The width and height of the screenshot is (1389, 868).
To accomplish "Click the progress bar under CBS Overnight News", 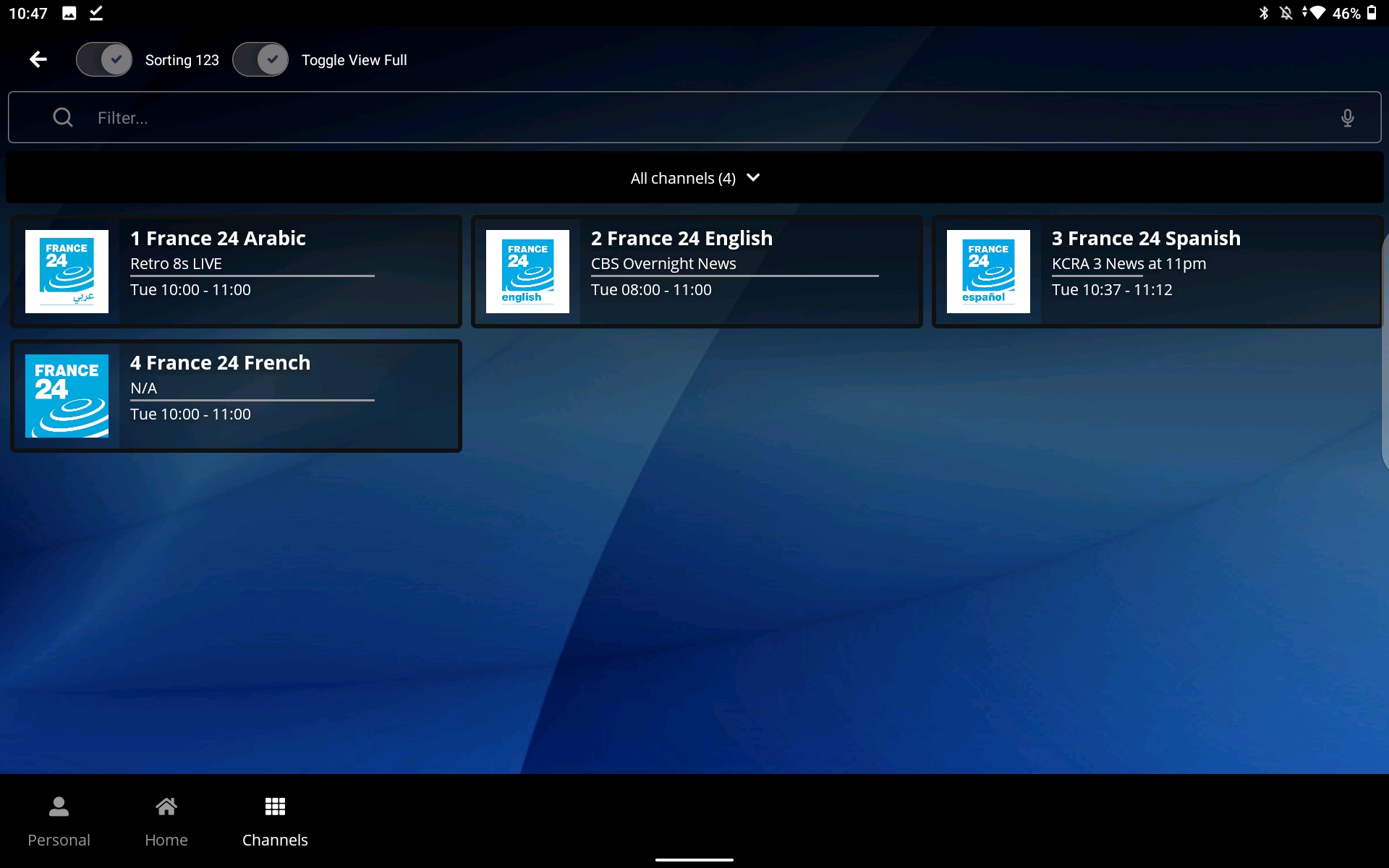I will coord(734,277).
